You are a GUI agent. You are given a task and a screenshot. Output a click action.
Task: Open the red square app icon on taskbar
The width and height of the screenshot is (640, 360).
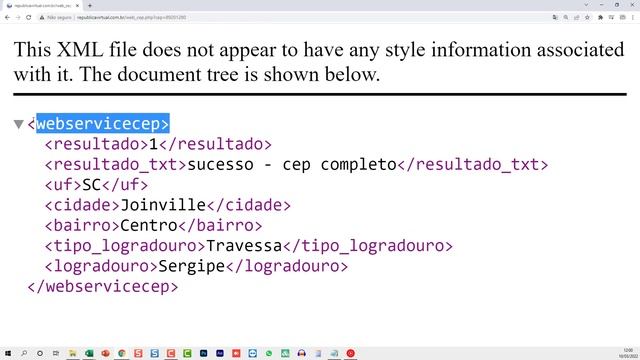tap(236, 353)
